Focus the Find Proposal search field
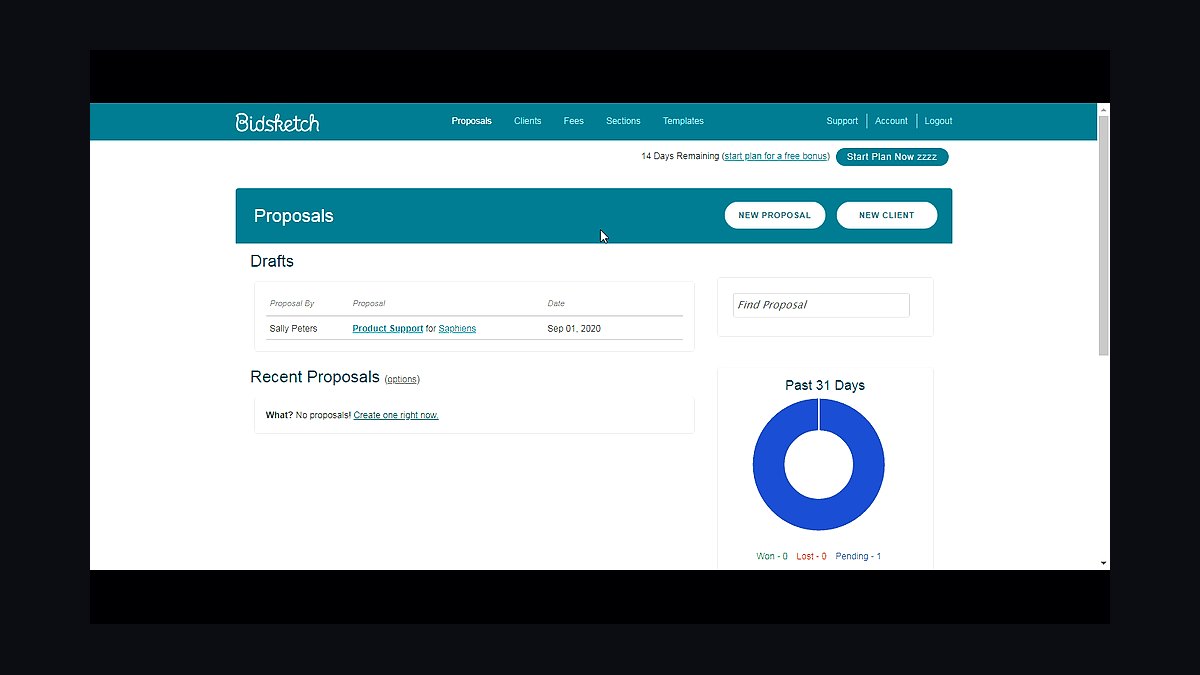This screenshot has width=1200, height=675. click(x=821, y=305)
